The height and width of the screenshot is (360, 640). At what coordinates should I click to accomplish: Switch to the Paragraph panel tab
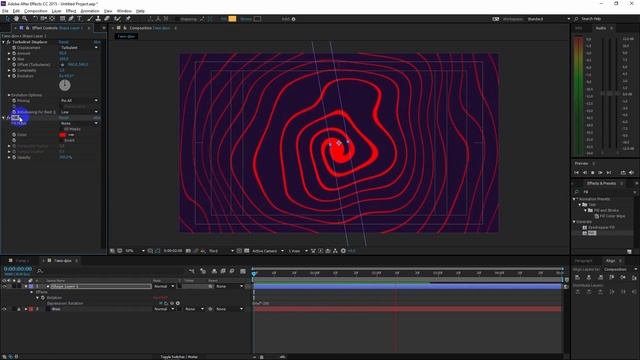pyautogui.click(x=584, y=261)
